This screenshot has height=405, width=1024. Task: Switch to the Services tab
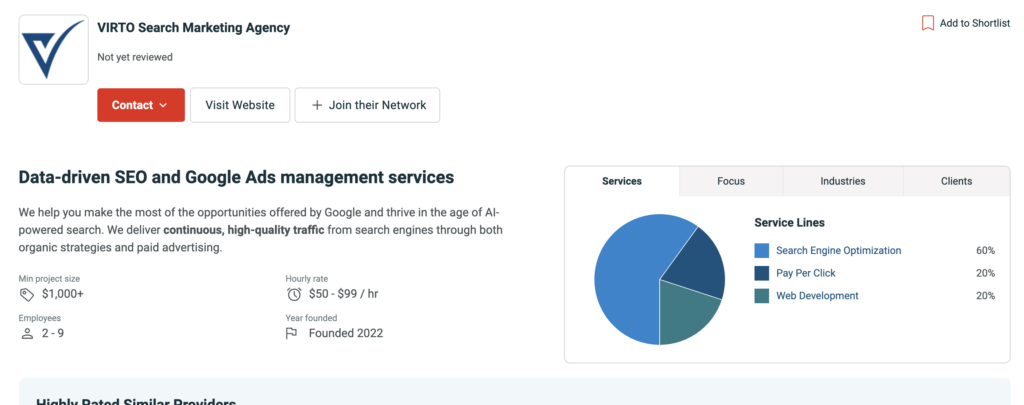point(622,181)
